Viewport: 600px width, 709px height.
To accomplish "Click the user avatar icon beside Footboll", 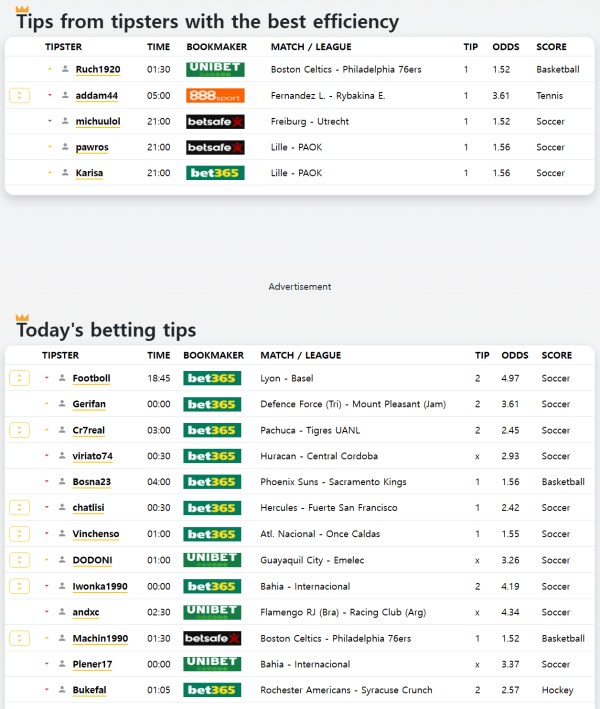I will [x=62, y=379].
